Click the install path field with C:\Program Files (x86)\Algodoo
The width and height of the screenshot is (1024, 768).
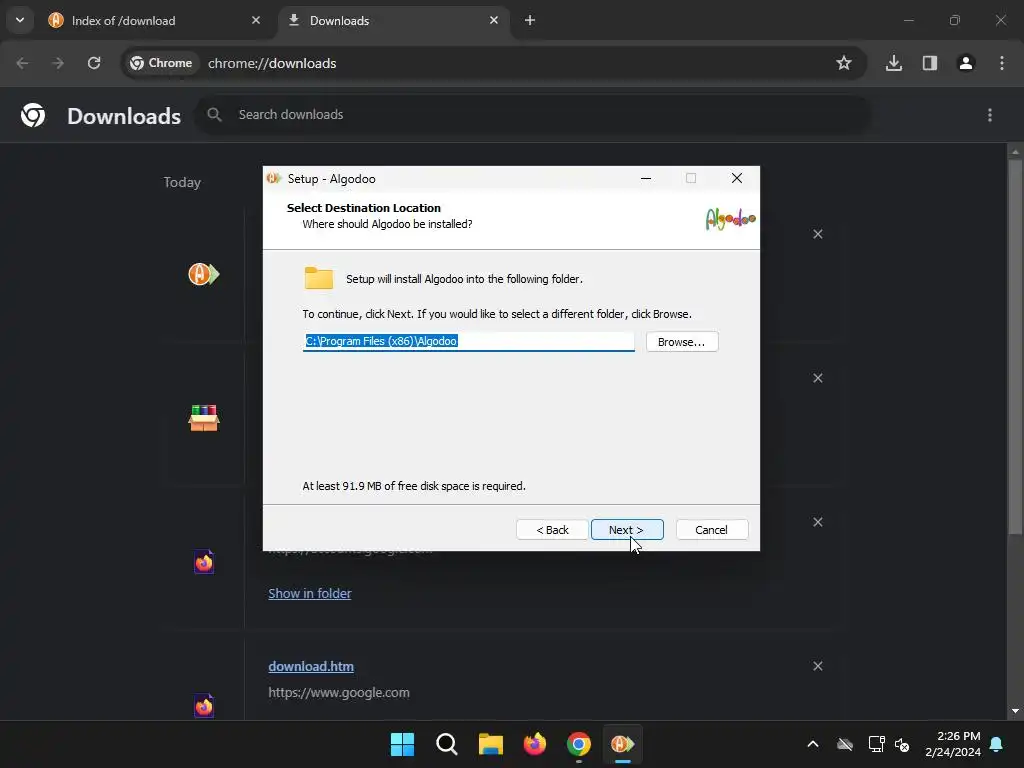[468, 341]
